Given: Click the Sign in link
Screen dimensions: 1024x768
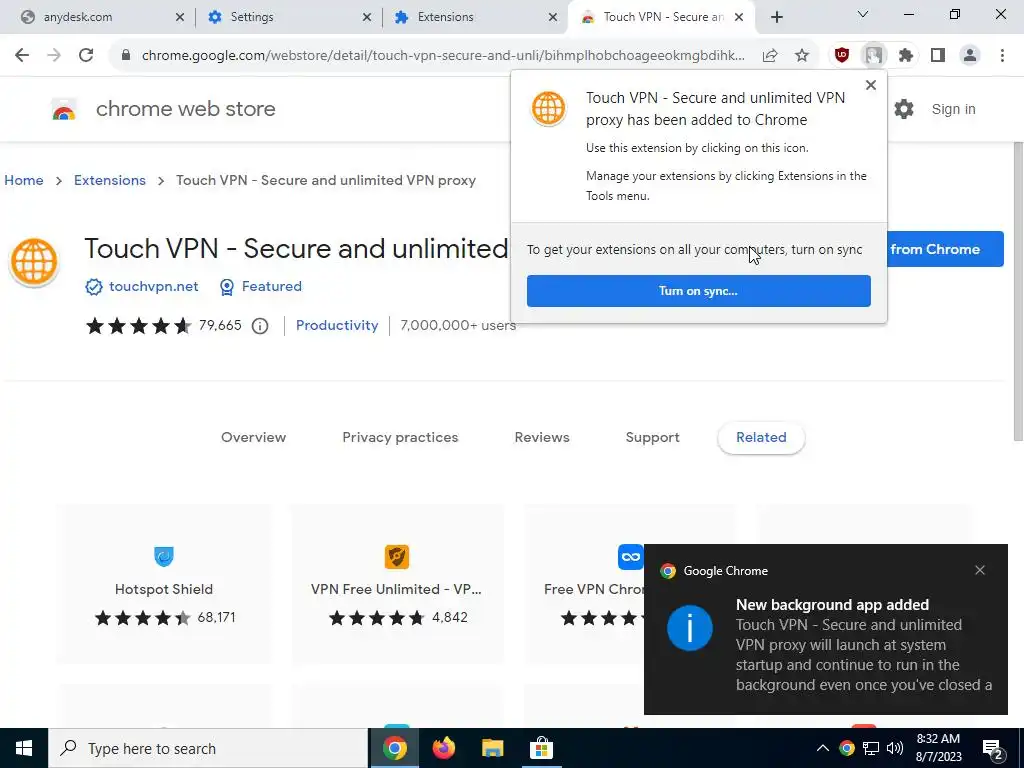Looking at the screenshot, I should coord(953,109).
